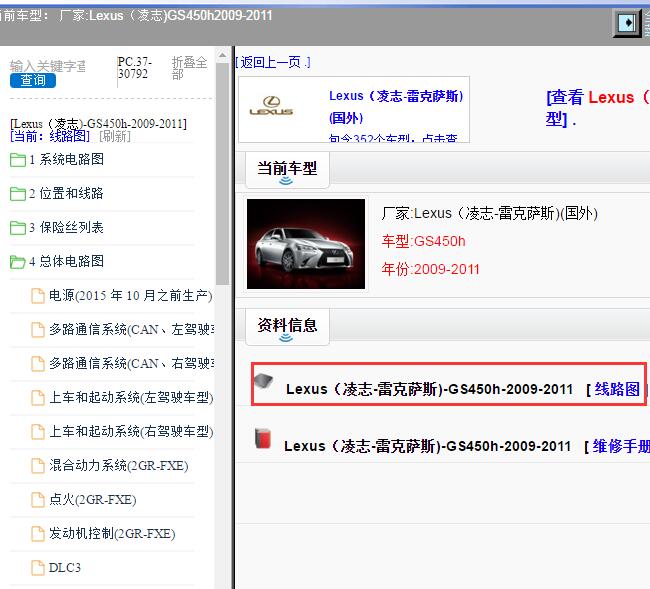This screenshot has height=589, width=650.
Task: Open 上车和起动系统(左驾驶车型) diagram
Action: [x=131, y=398]
